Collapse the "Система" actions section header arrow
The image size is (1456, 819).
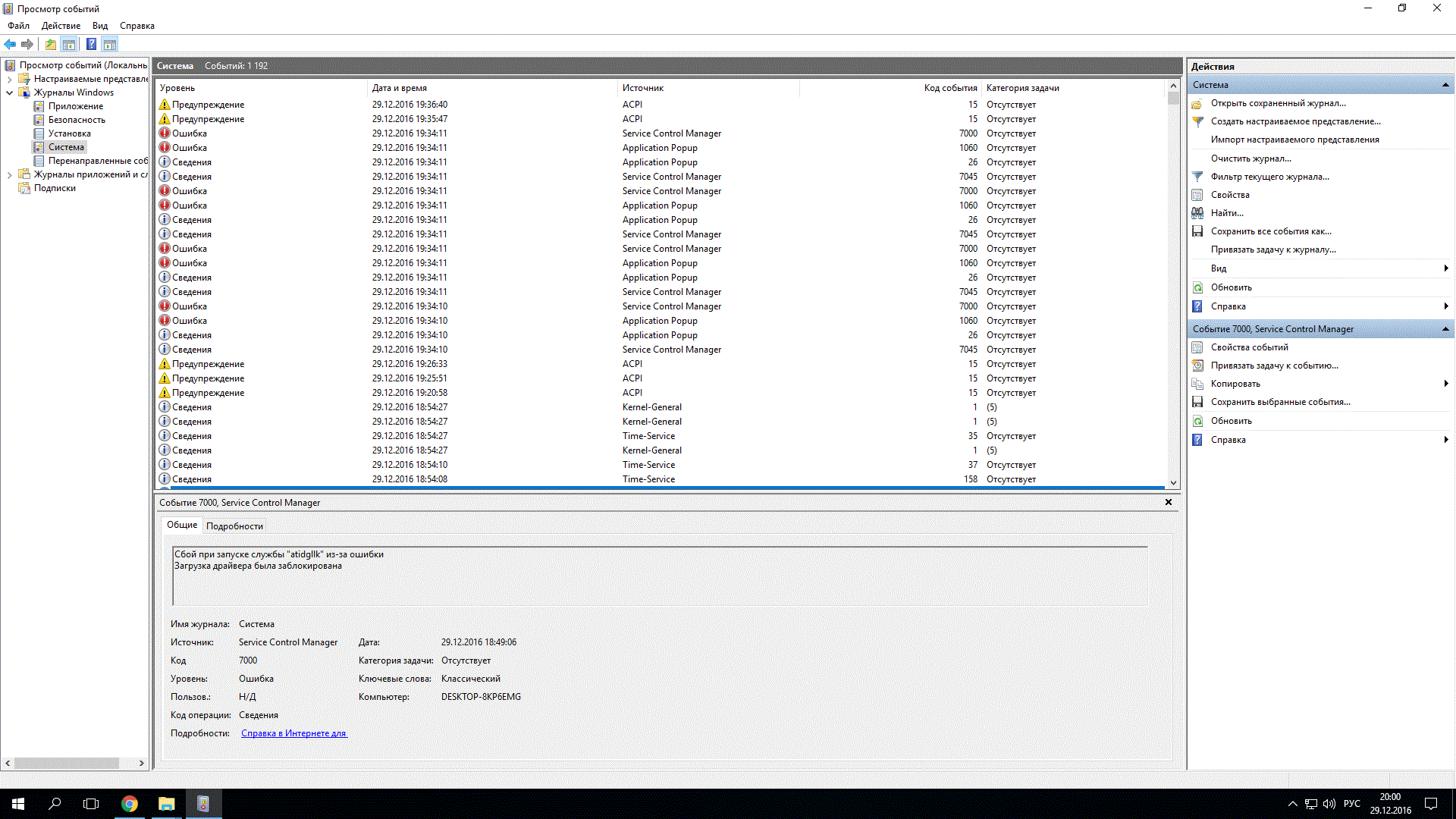(x=1445, y=85)
